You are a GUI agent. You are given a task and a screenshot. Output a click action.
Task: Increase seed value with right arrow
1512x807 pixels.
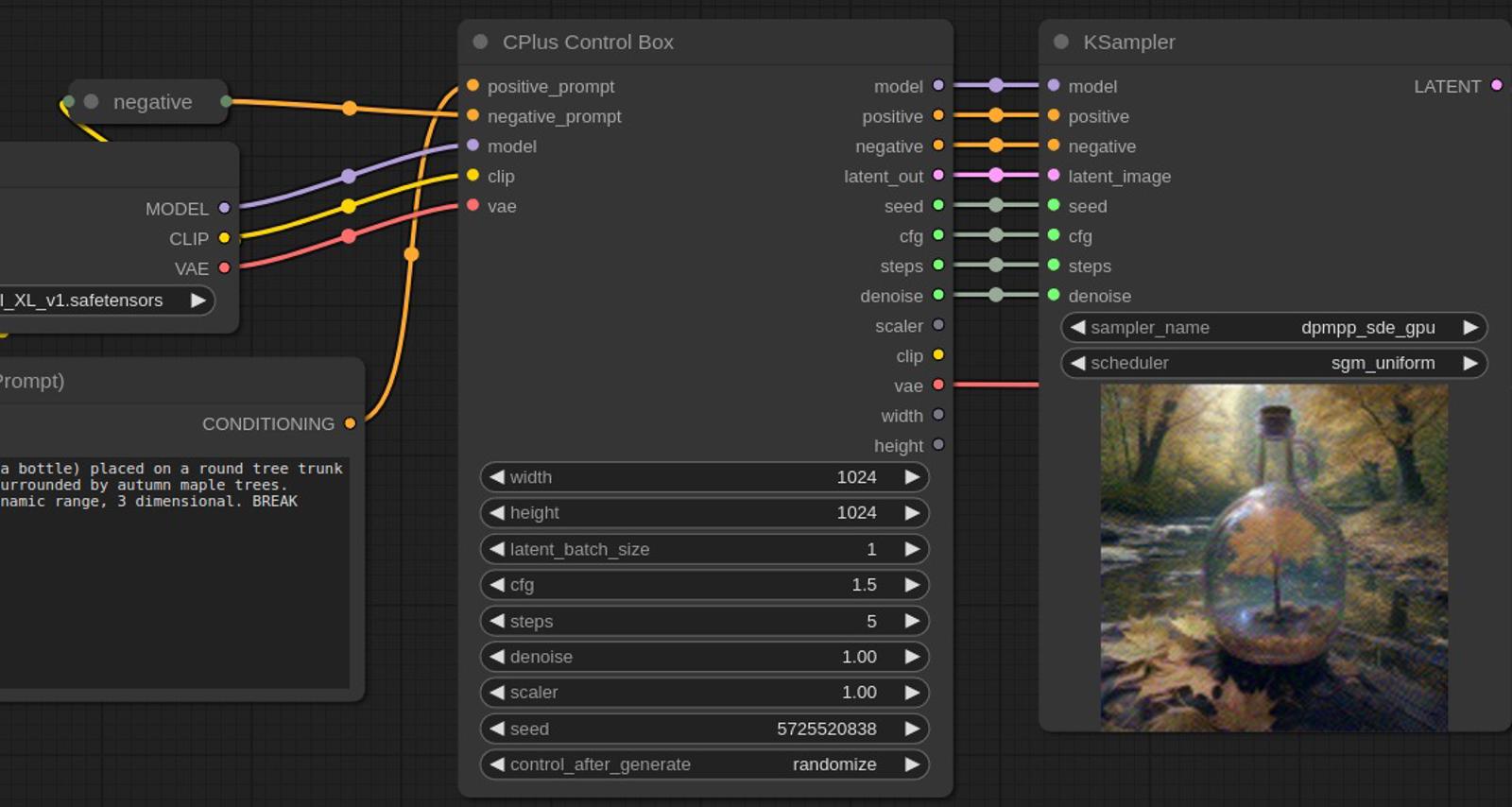912,729
